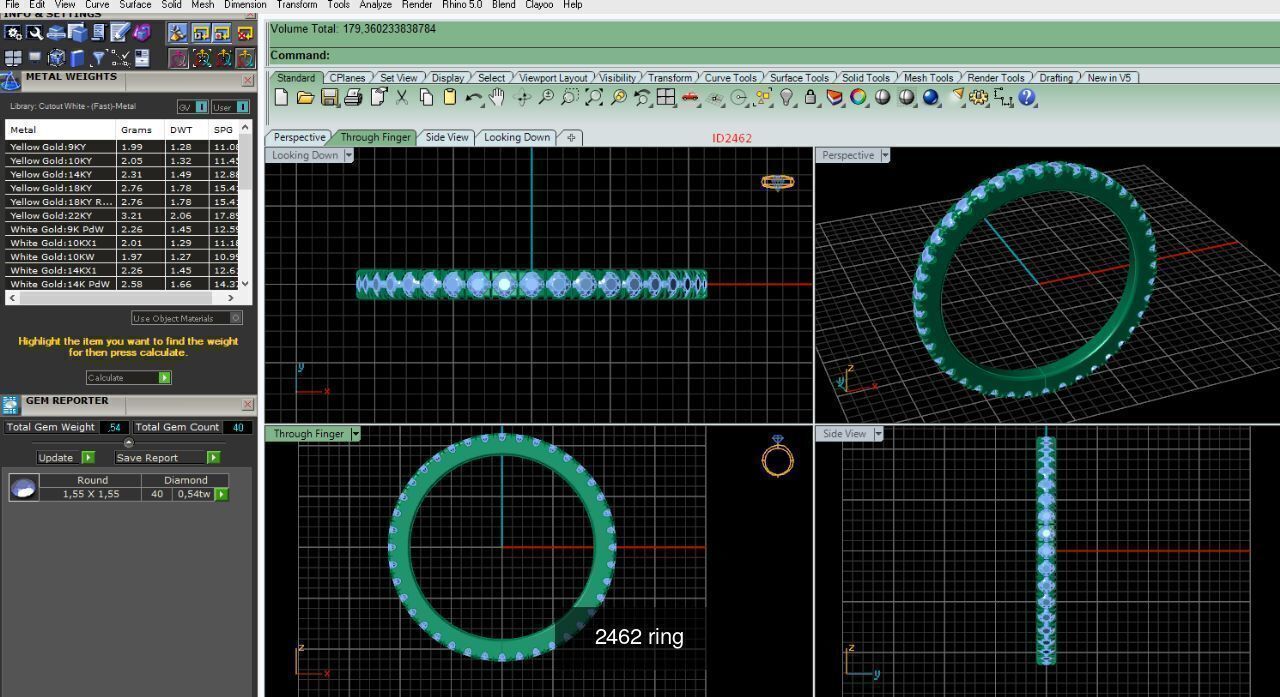Select the Pan hand tool

click(497, 97)
